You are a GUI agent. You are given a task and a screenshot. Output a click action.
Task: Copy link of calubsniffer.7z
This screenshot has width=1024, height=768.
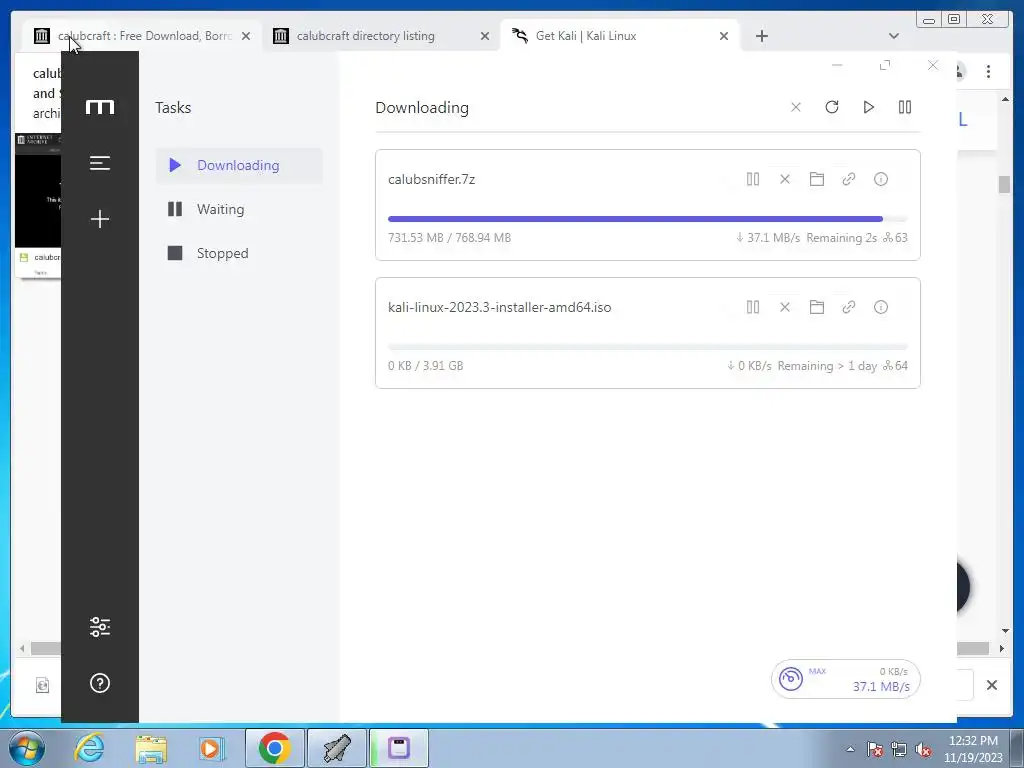849,179
